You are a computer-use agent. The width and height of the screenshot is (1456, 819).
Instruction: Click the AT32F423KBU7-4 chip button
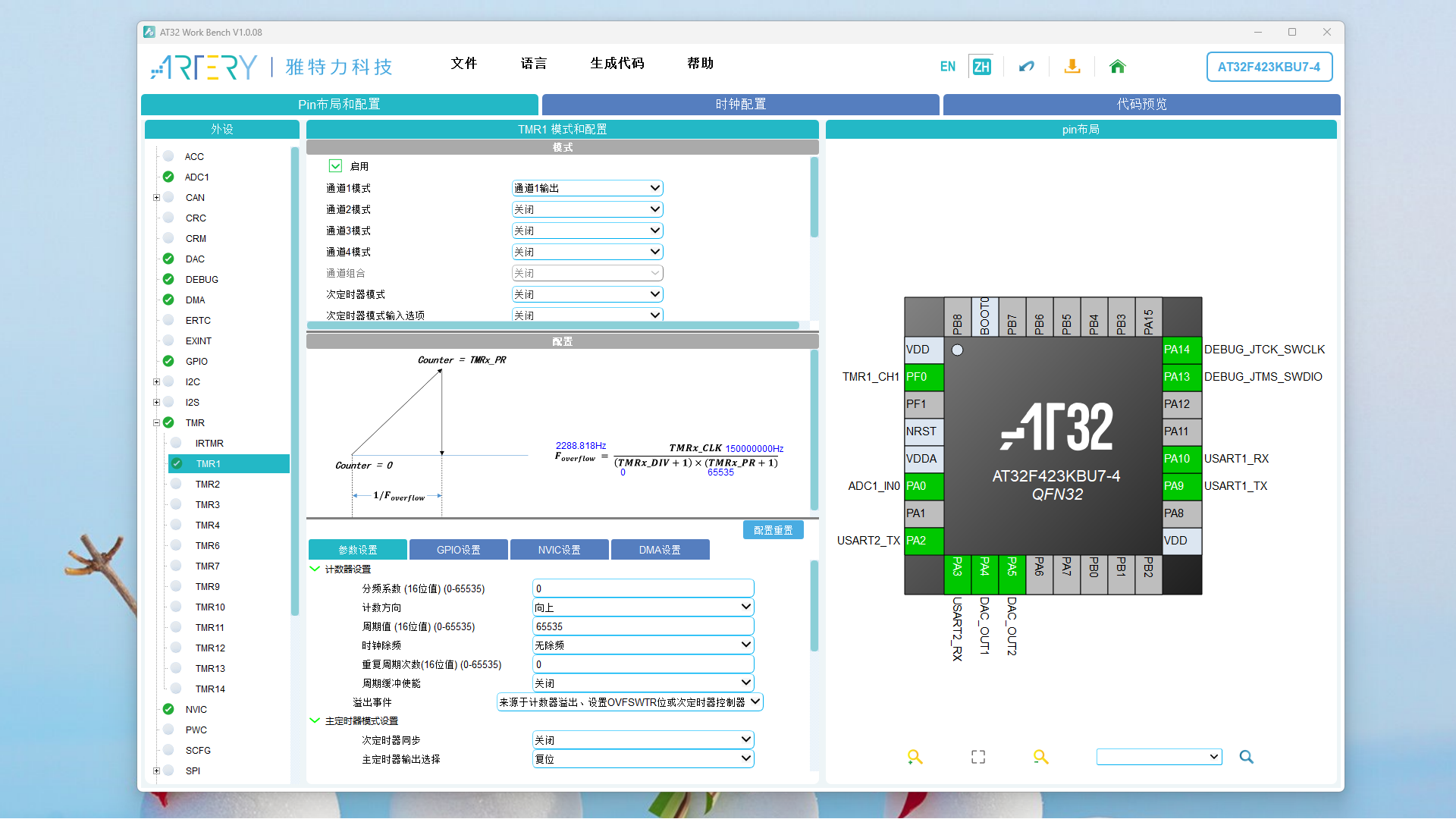point(1269,67)
